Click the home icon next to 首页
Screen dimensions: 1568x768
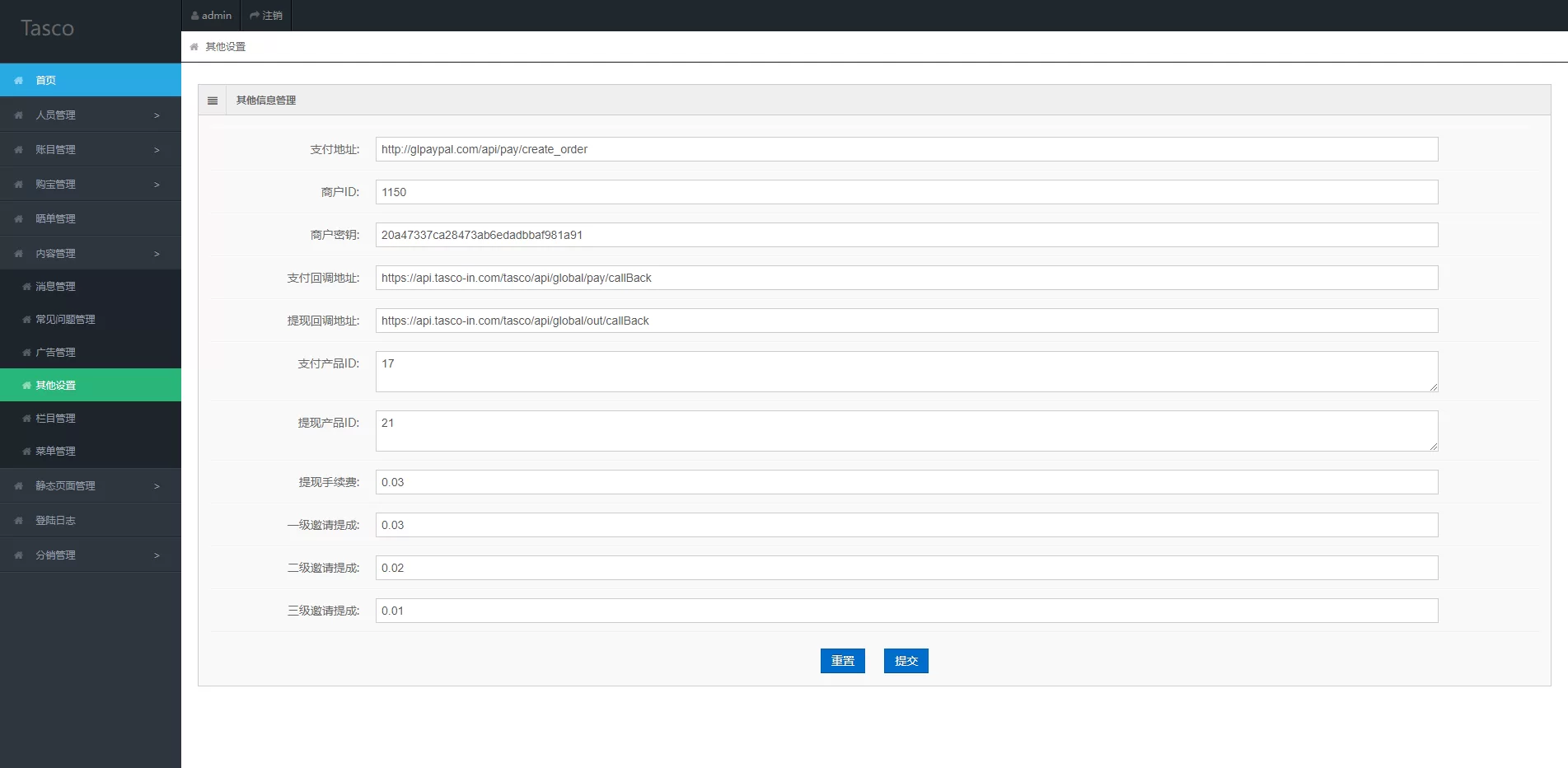point(19,81)
